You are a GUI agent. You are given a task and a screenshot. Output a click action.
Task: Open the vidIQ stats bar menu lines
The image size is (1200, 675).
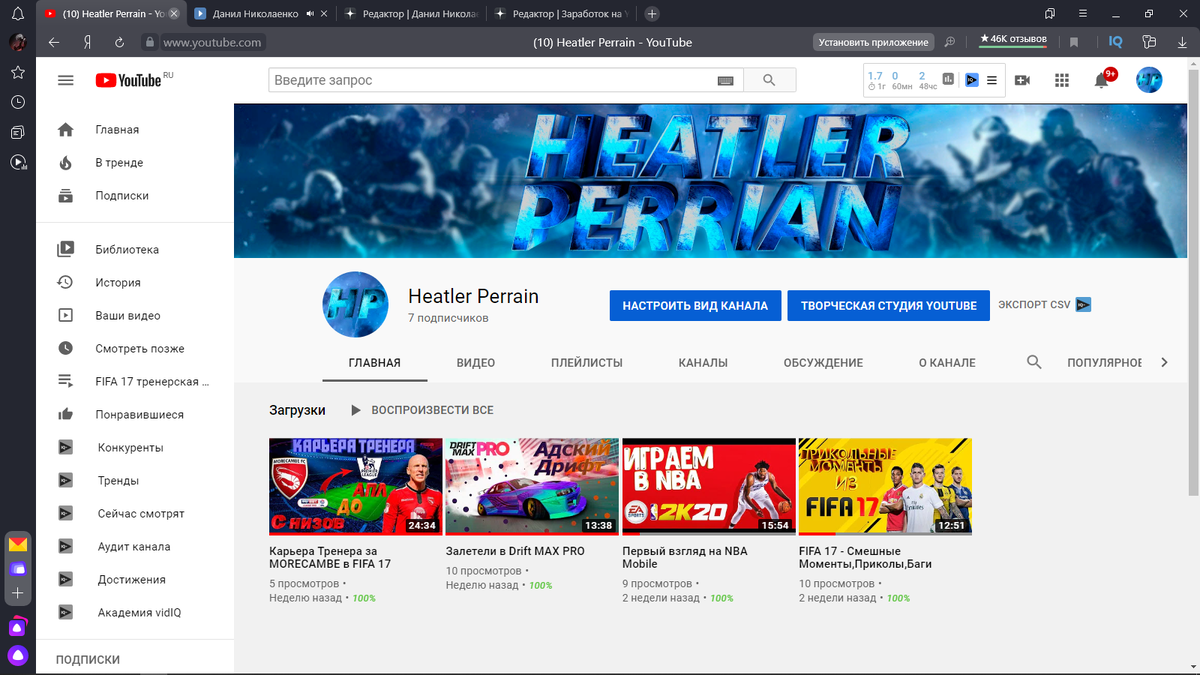(991, 80)
